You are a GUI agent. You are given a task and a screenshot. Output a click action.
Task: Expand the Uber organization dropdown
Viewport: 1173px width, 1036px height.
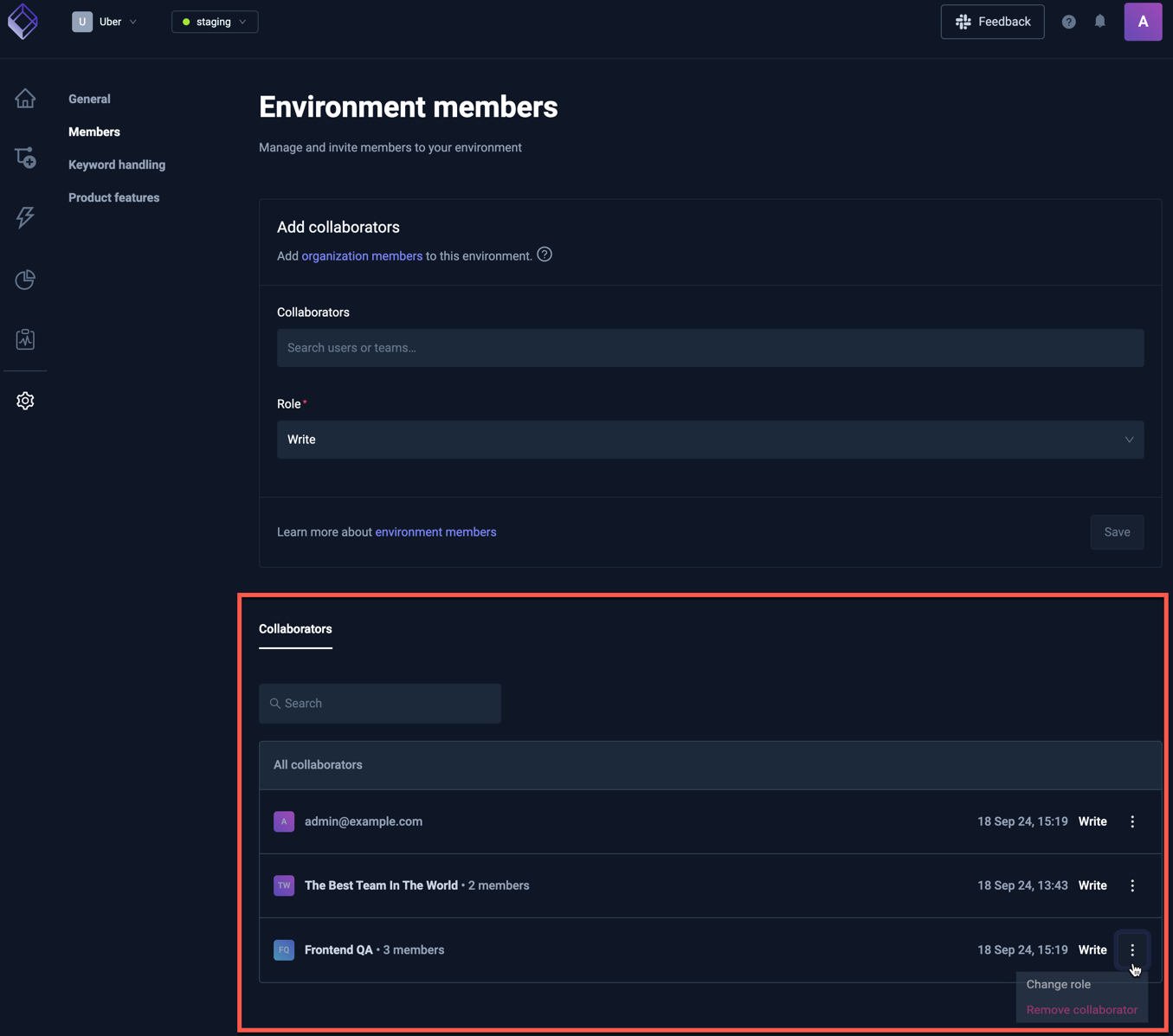(x=106, y=22)
